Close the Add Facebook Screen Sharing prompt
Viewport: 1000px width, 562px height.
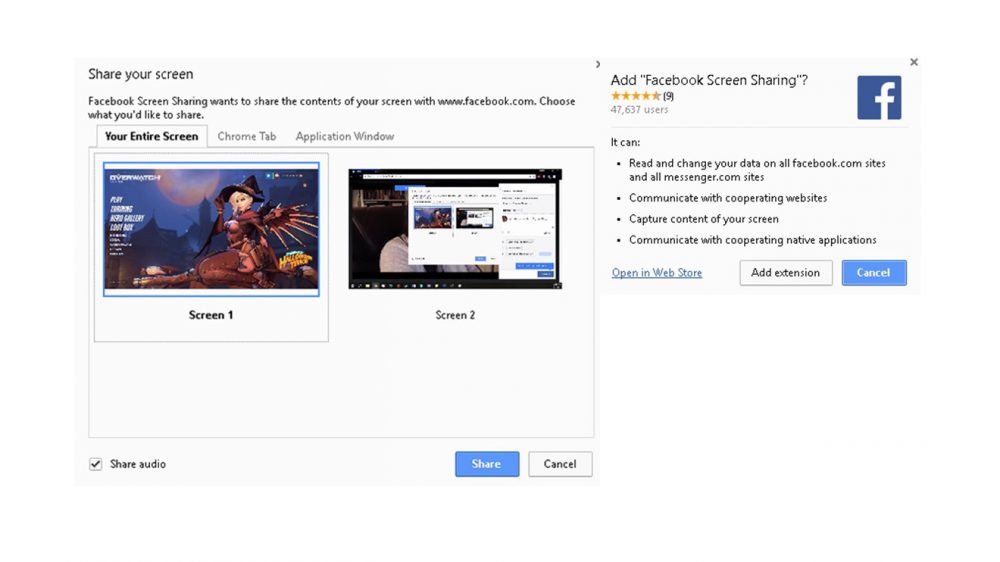click(913, 63)
